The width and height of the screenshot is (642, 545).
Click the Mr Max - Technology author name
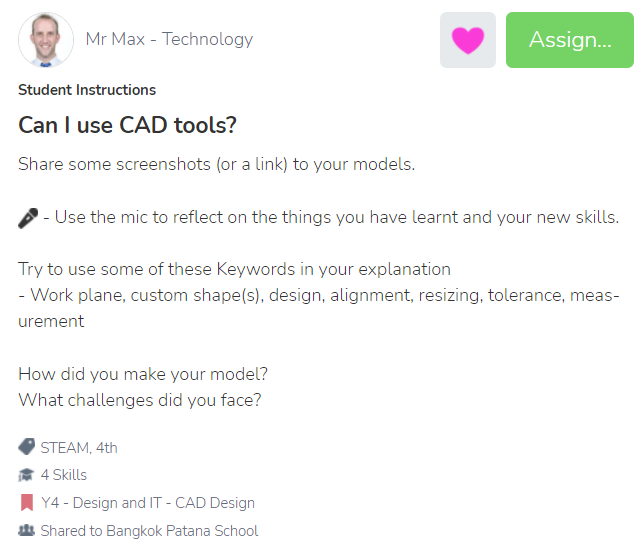(x=169, y=39)
